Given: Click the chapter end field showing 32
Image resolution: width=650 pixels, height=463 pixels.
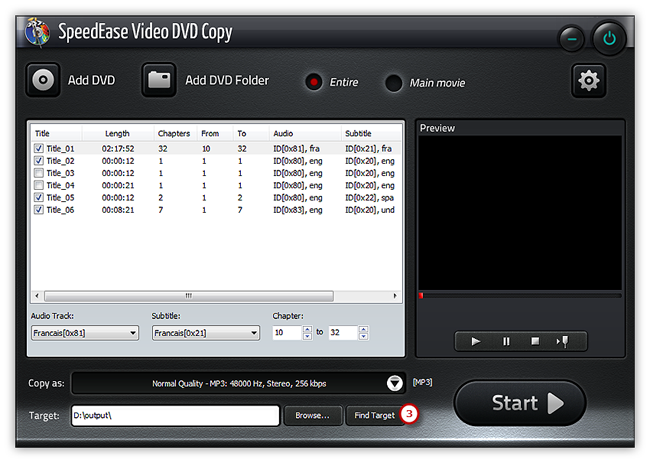Looking at the screenshot, I should [x=344, y=332].
